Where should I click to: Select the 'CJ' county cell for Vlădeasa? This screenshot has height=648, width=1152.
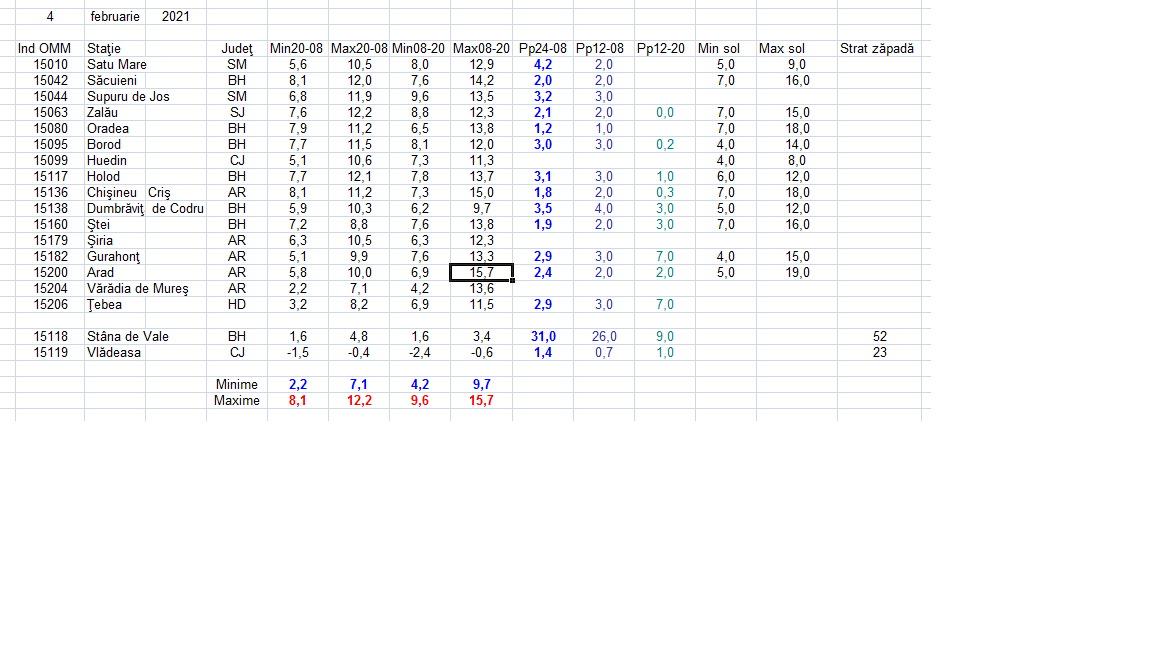click(237, 353)
